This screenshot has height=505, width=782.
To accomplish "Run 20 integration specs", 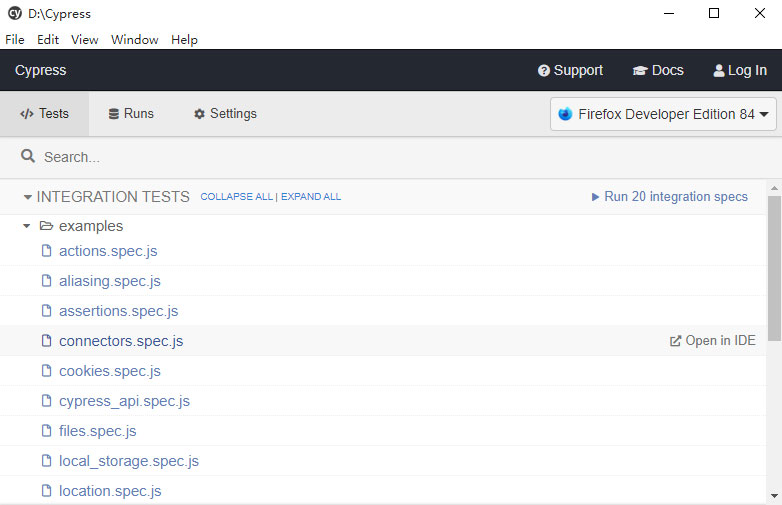I will [669, 196].
